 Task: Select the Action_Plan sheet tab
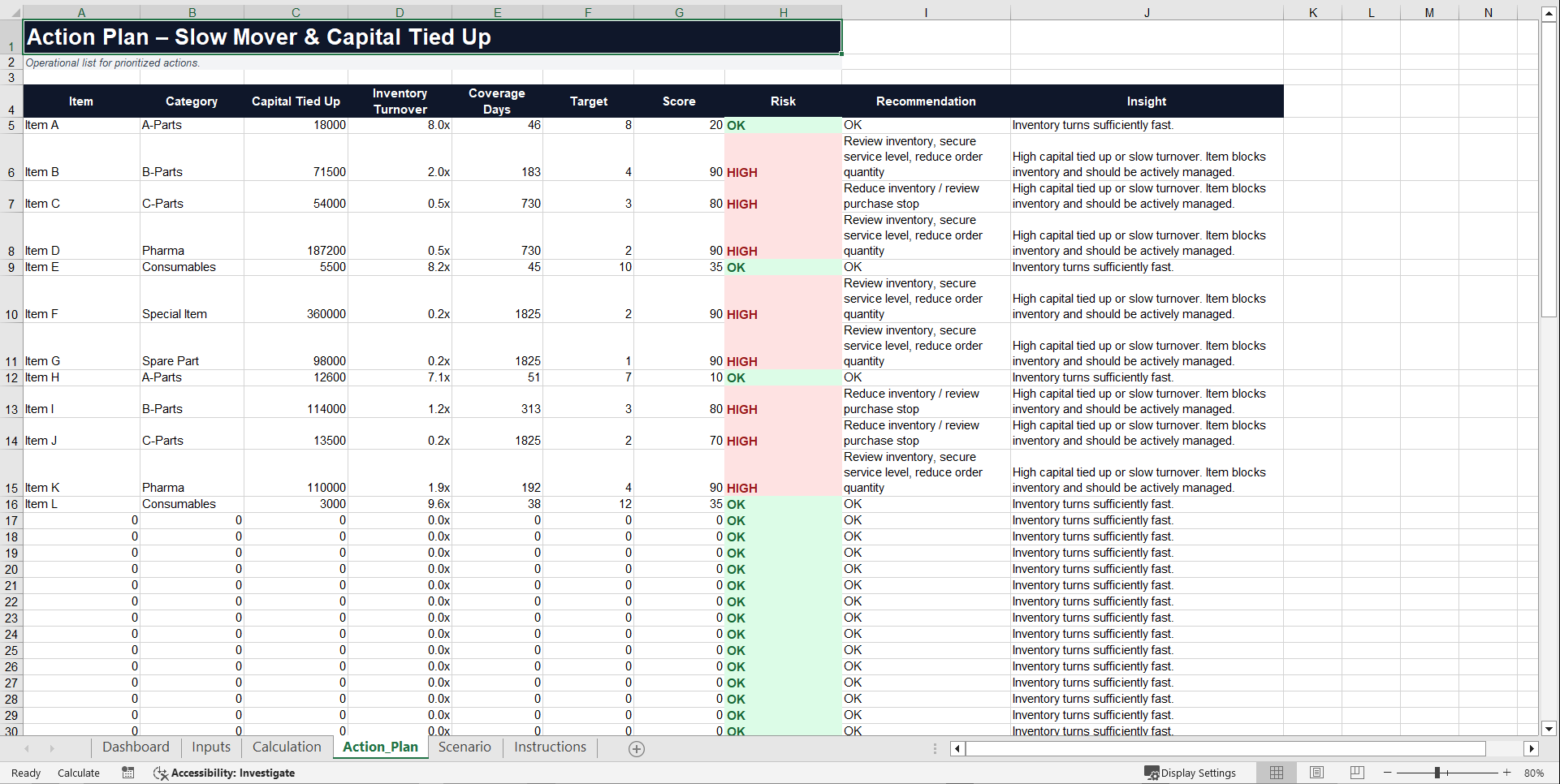(x=380, y=747)
